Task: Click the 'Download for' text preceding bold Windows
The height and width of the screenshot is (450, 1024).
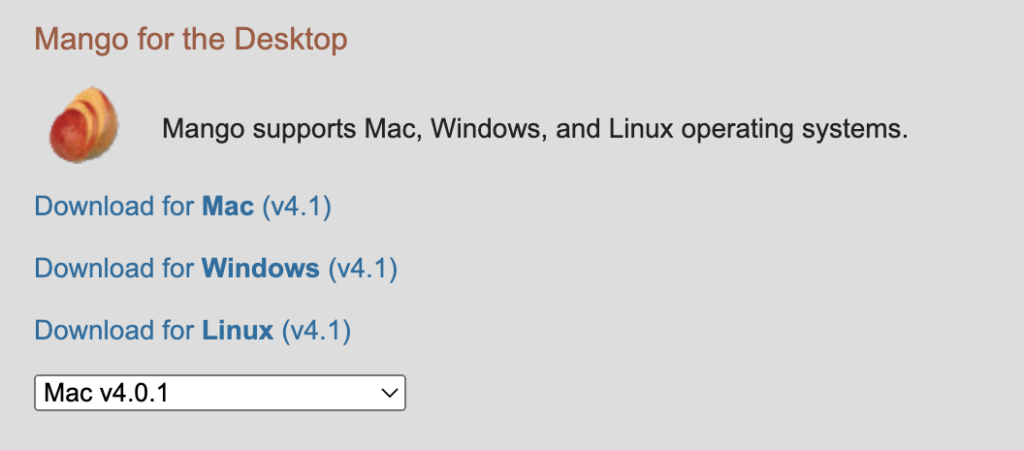Action: [x=114, y=268]
